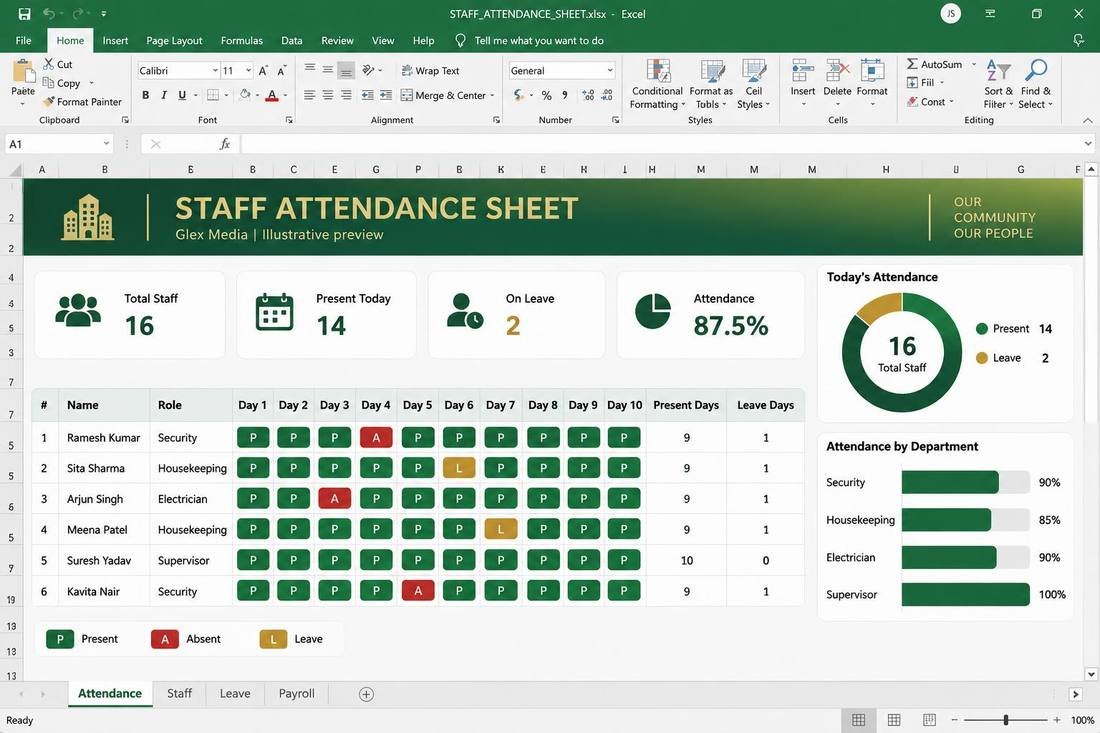Switch to the Formulas tab
This screenshot has height=733, width=1100.
(241, 41)
